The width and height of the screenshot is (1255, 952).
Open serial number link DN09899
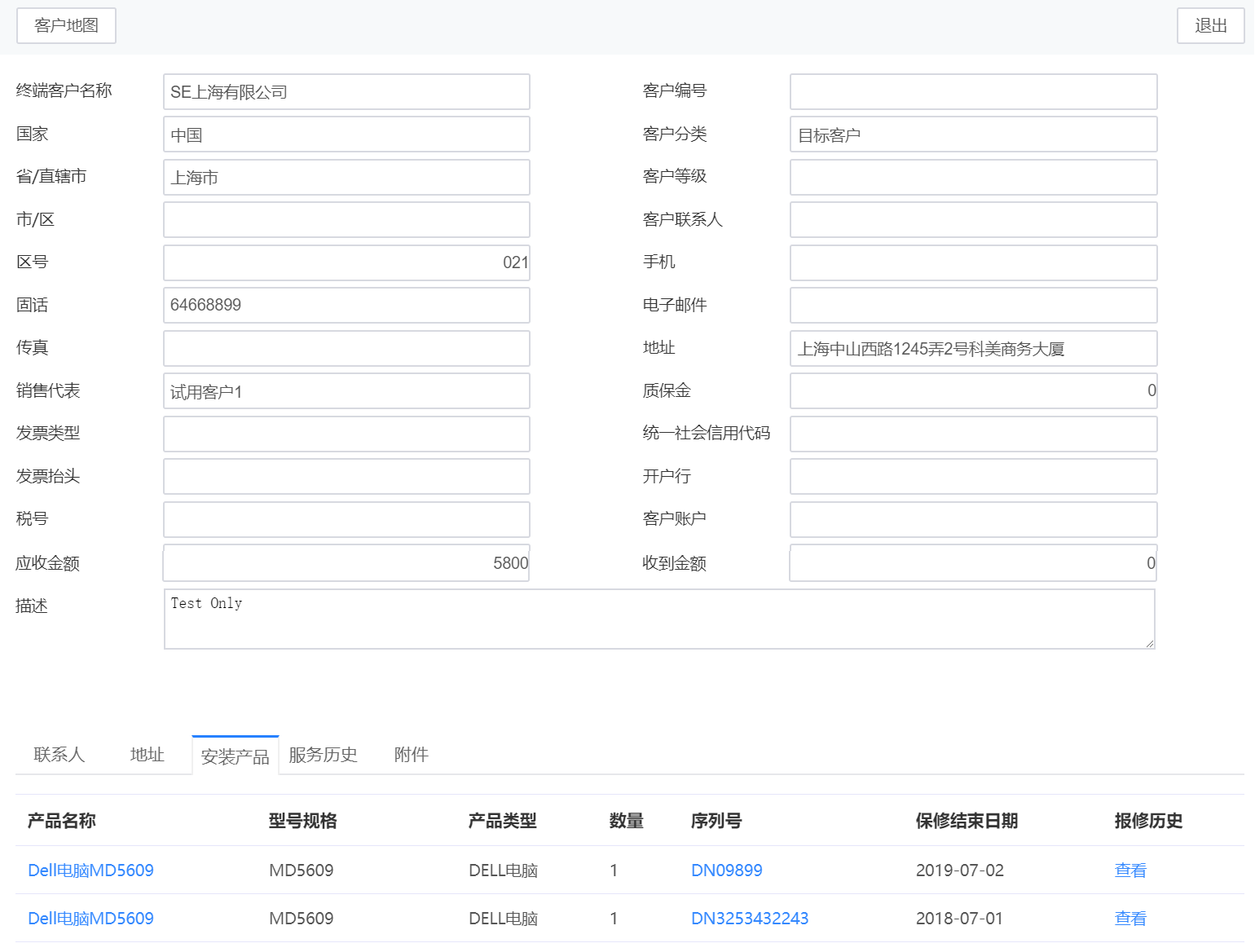[725, 870]
